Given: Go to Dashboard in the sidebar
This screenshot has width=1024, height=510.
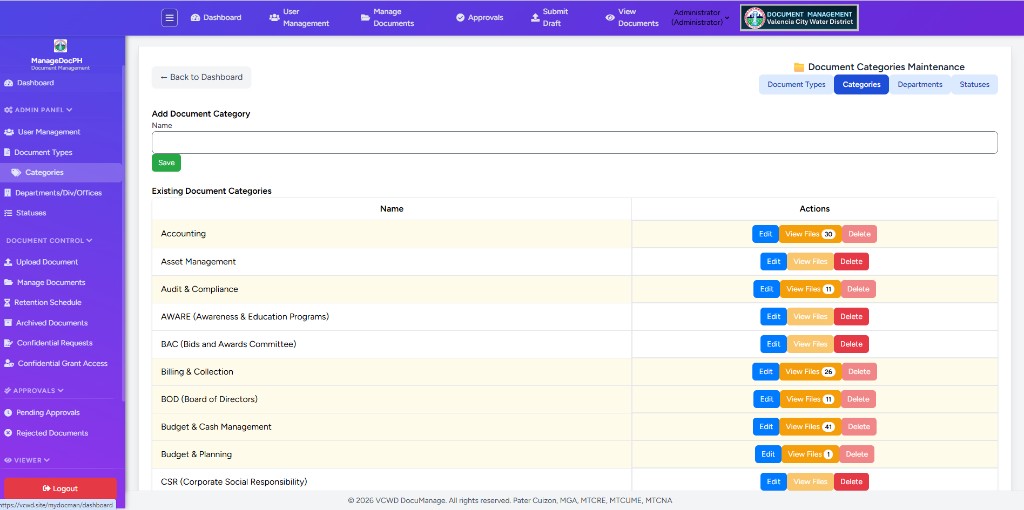Looking at the screenshot, I should pyautogui.click(x=29, y=83).
